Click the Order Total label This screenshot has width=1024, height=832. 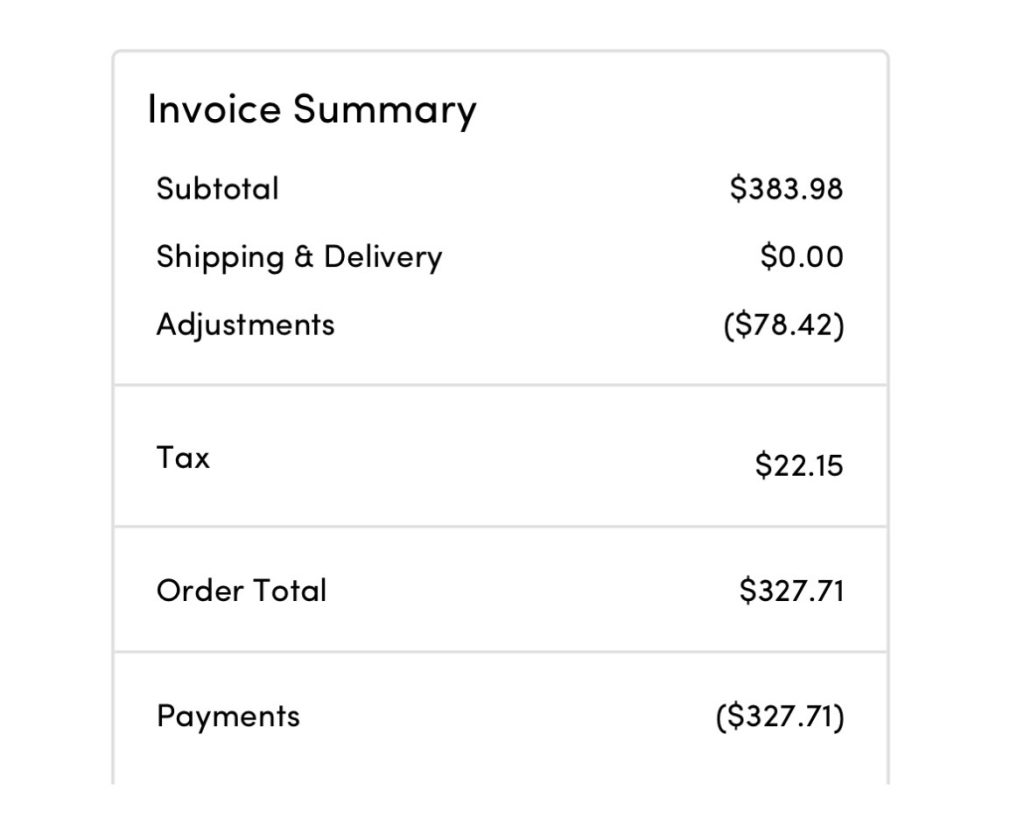pos(241,590)
